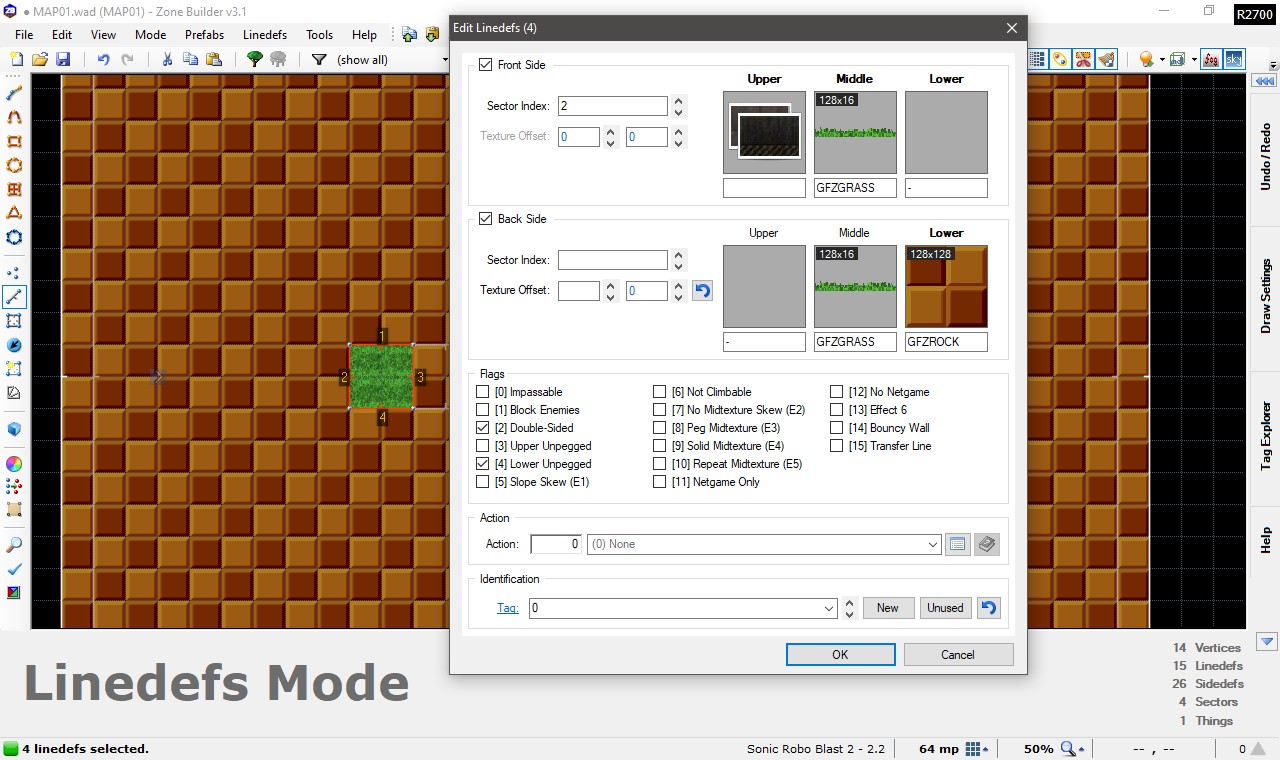Click the New tag button

(888, 608)
